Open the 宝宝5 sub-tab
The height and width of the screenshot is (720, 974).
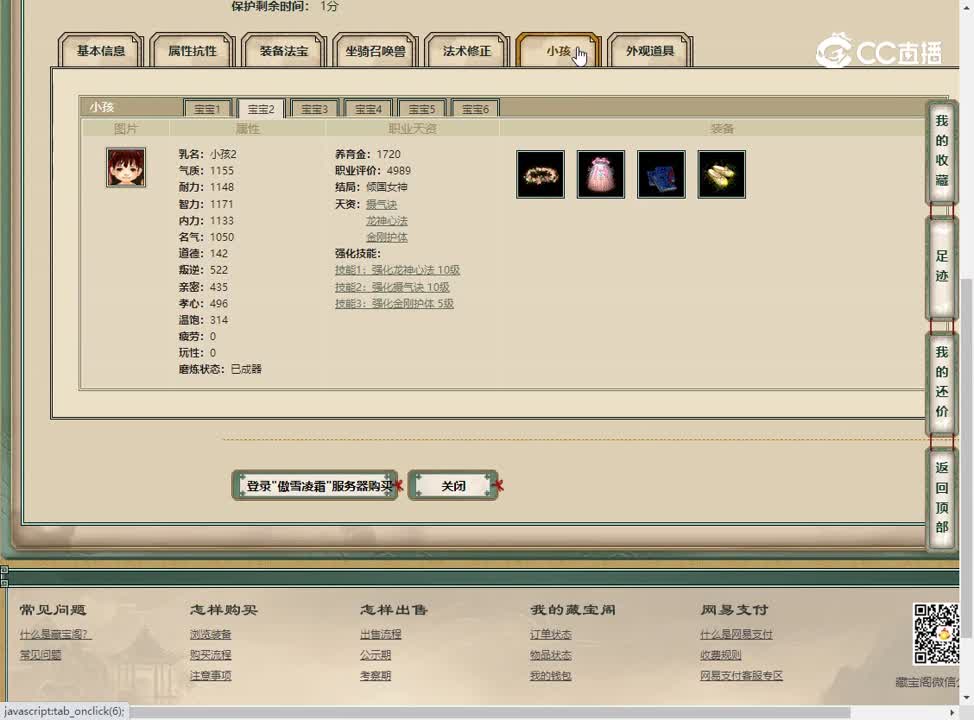point(422,109)
